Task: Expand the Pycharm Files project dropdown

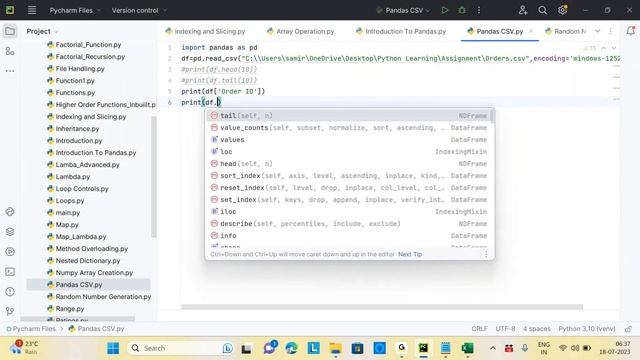Action: [x=75, y=10]
